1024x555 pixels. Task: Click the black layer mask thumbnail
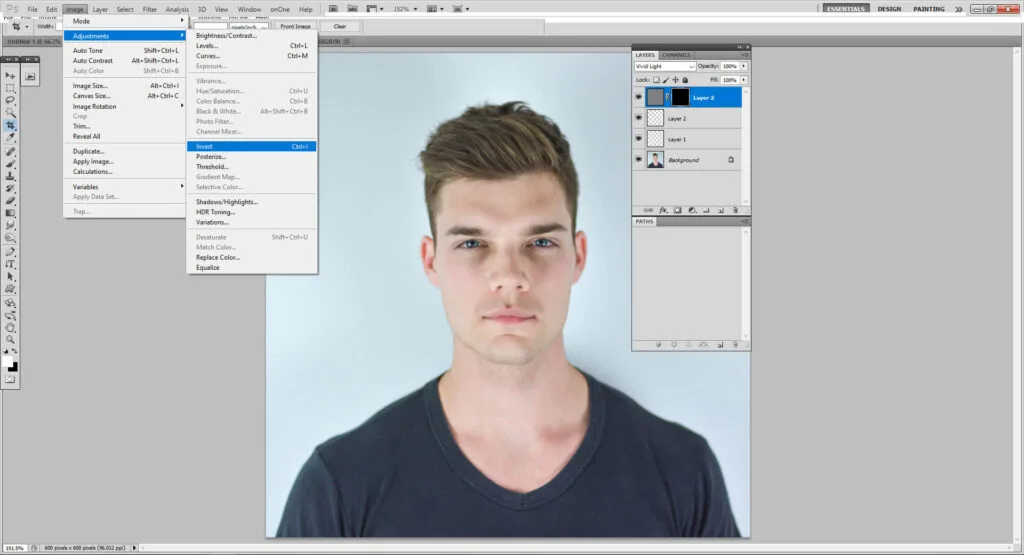point(680,97)
